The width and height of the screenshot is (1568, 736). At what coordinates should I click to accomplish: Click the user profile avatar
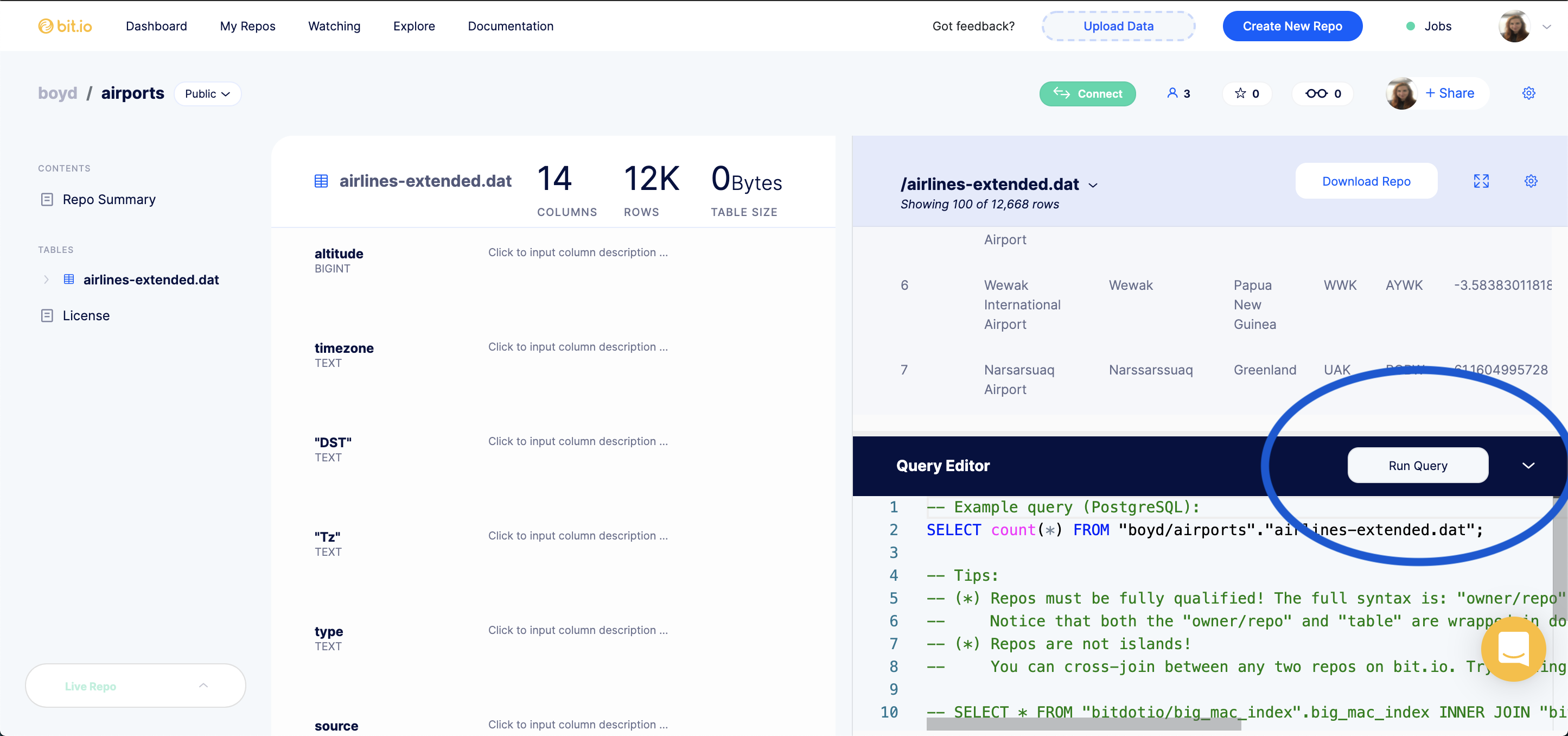[1514, 26]
